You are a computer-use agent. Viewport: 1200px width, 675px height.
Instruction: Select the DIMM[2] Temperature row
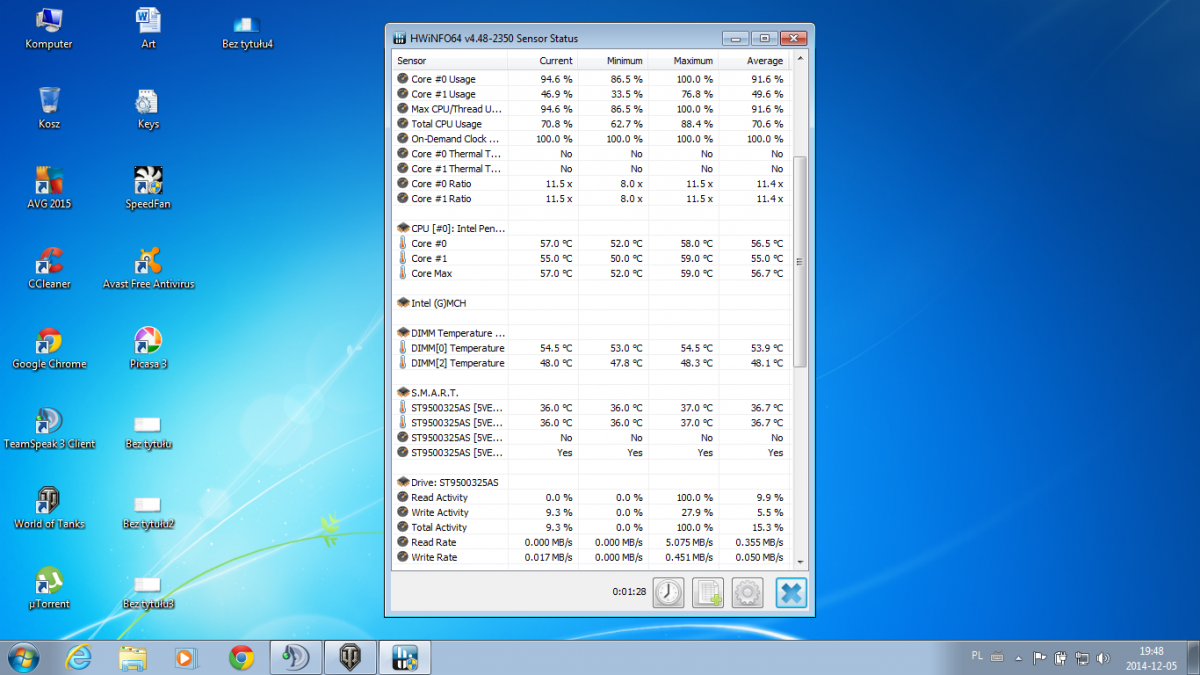coord(591,363)
